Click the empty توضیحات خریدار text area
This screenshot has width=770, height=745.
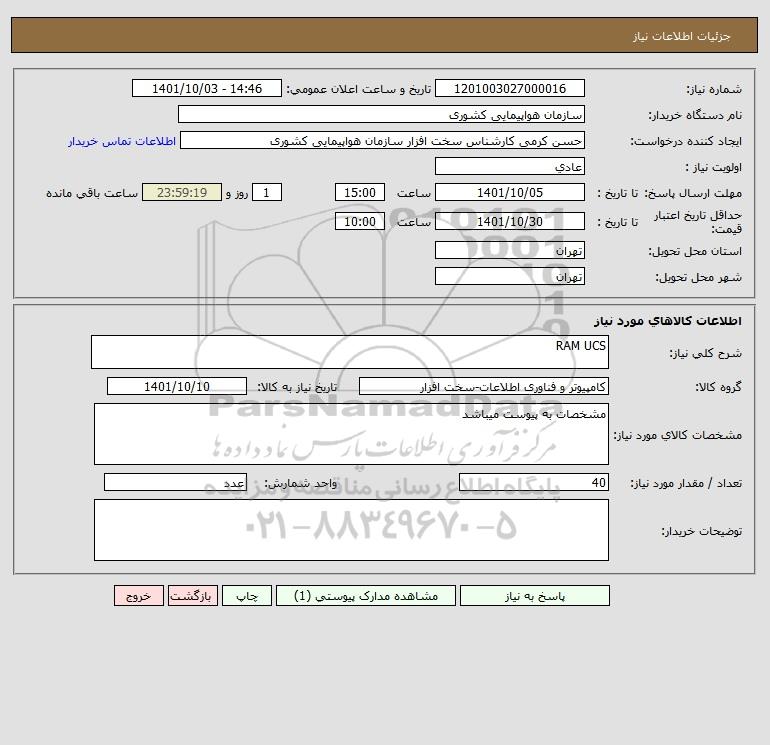[x=351, y=530]
